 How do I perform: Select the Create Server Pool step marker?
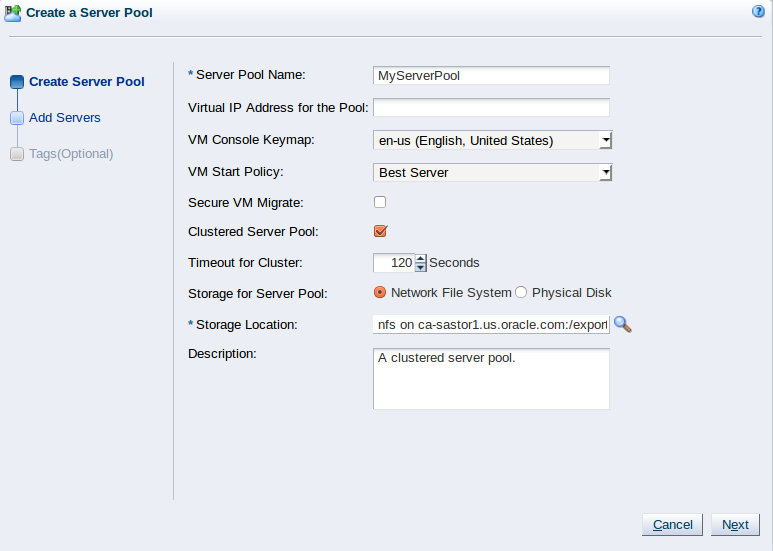[17, 82]
